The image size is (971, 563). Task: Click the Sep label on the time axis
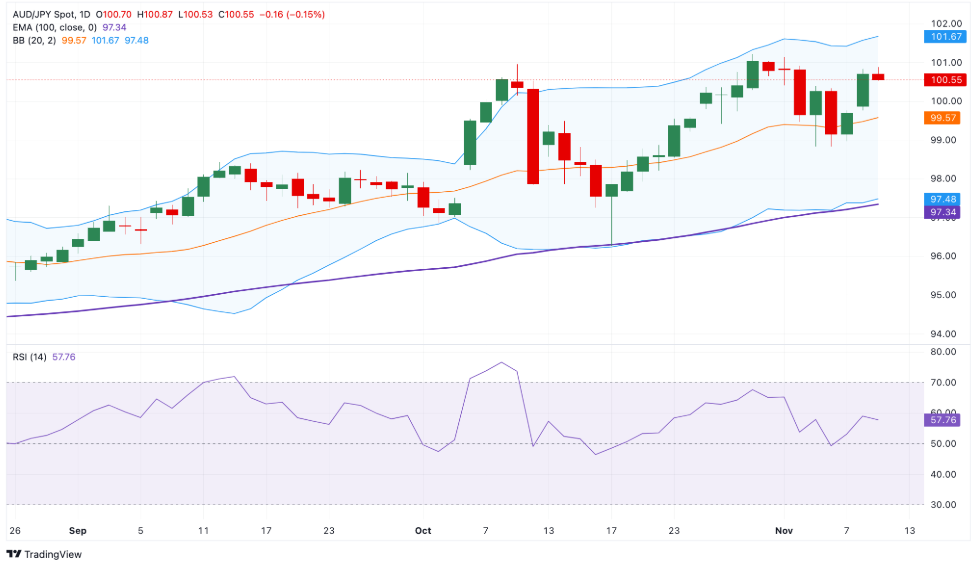point(77,529)
